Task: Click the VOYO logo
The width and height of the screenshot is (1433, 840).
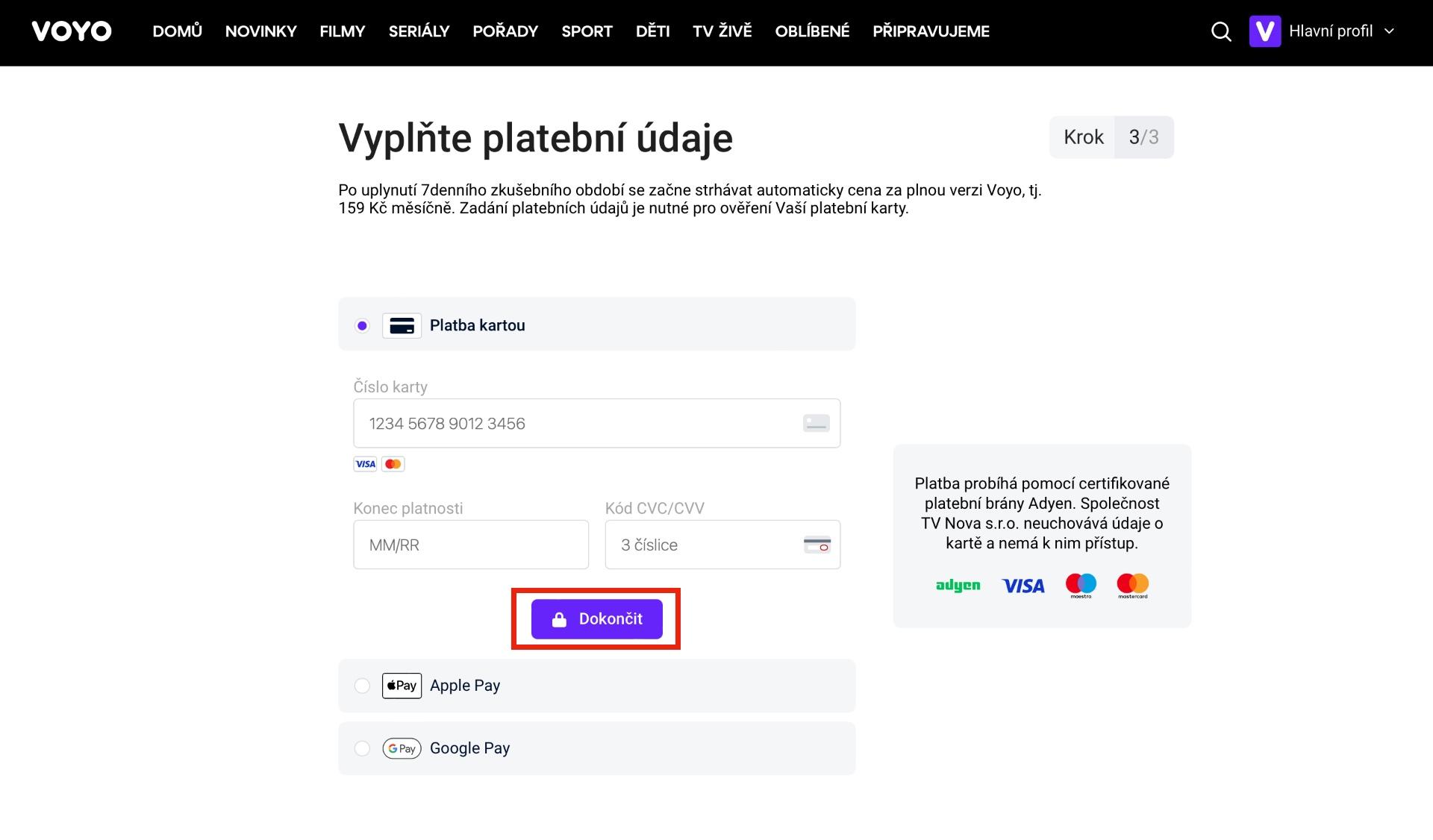Action: click(x=72, y=31)
